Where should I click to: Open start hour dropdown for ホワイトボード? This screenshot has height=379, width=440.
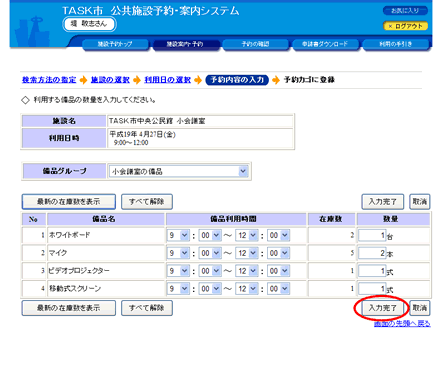point(178,235)
